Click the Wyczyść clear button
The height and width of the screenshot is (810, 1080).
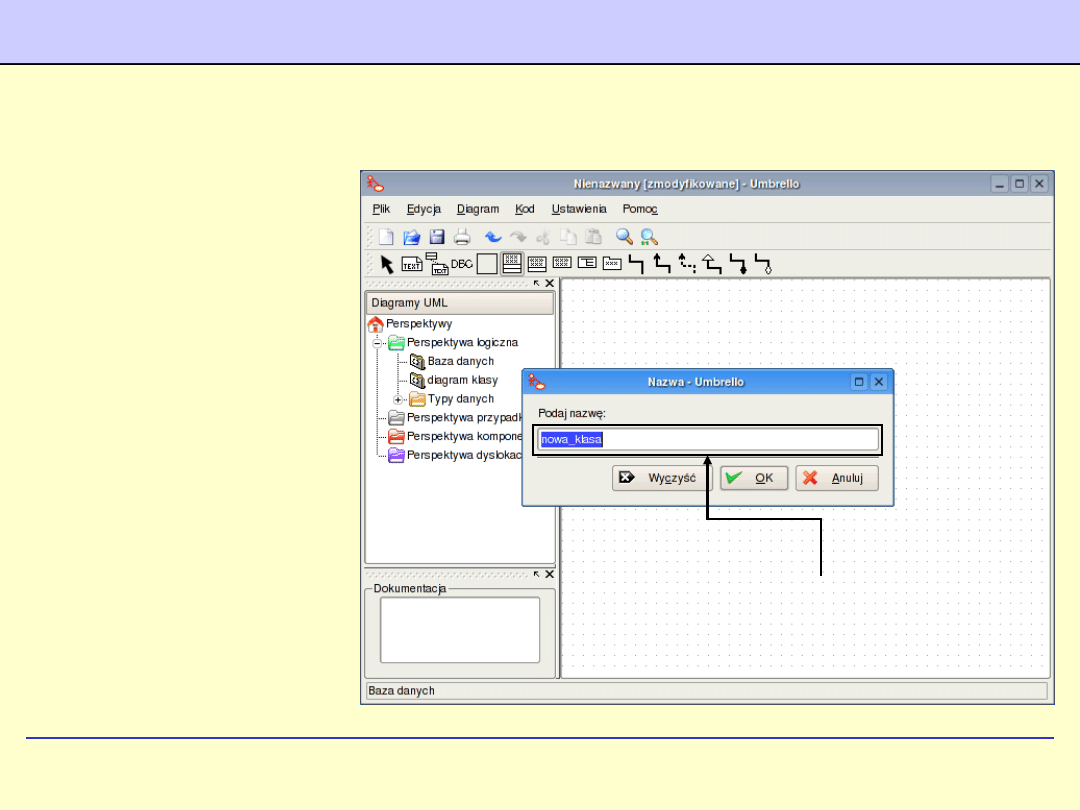655,478
